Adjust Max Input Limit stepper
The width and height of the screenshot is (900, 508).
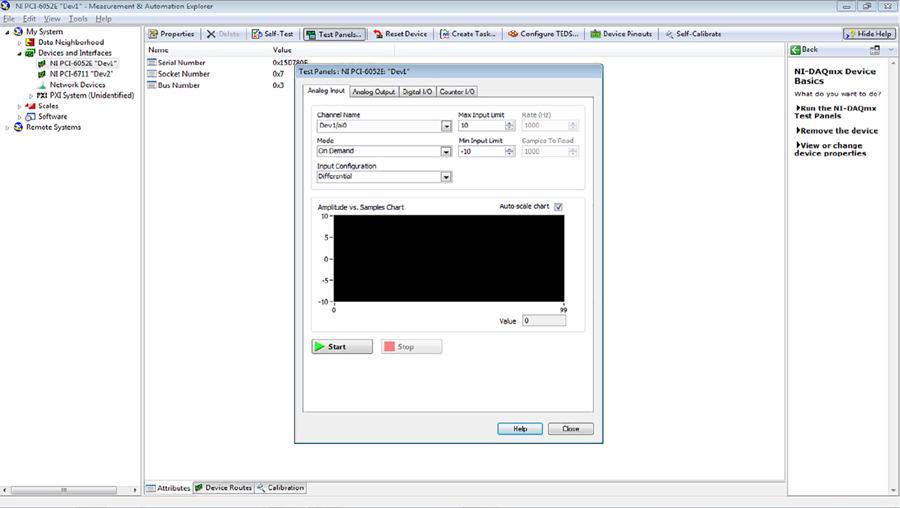coord(510,126)
